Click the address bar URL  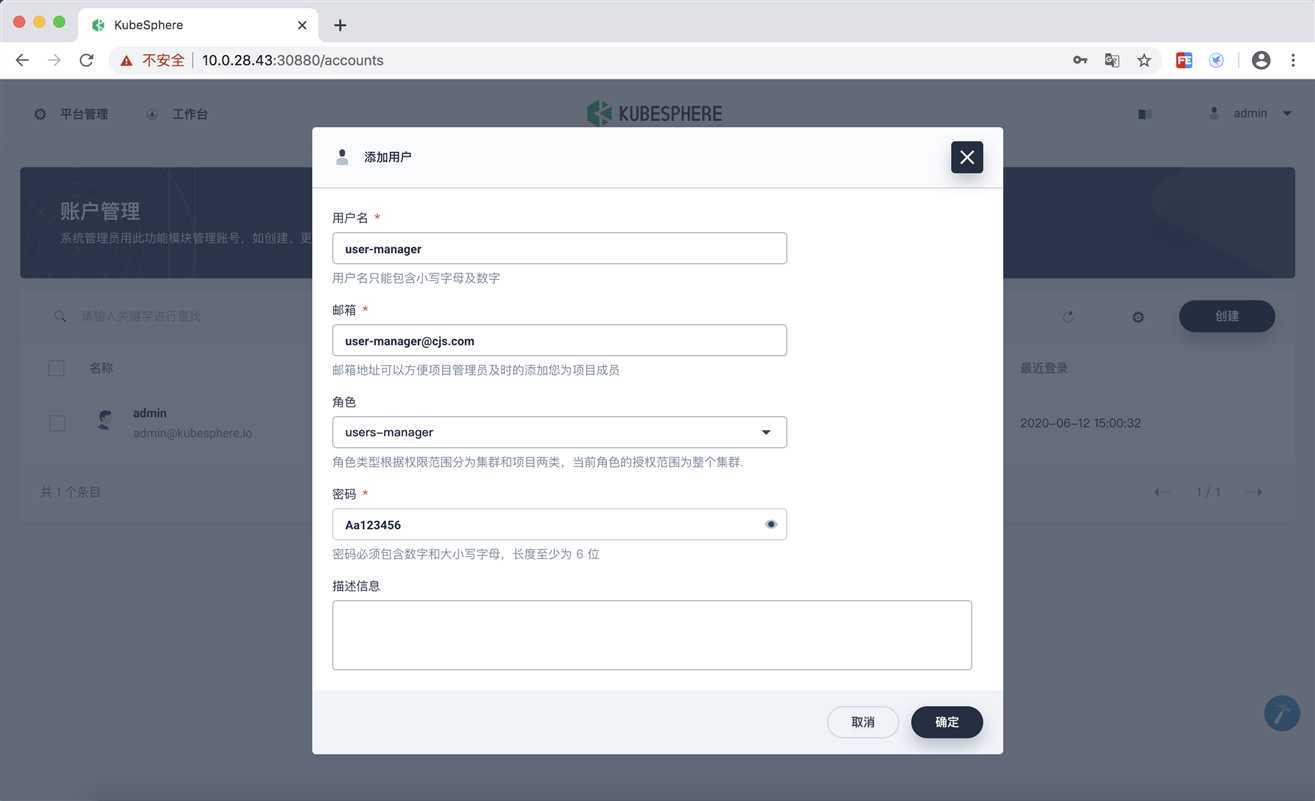click(293, 60)
